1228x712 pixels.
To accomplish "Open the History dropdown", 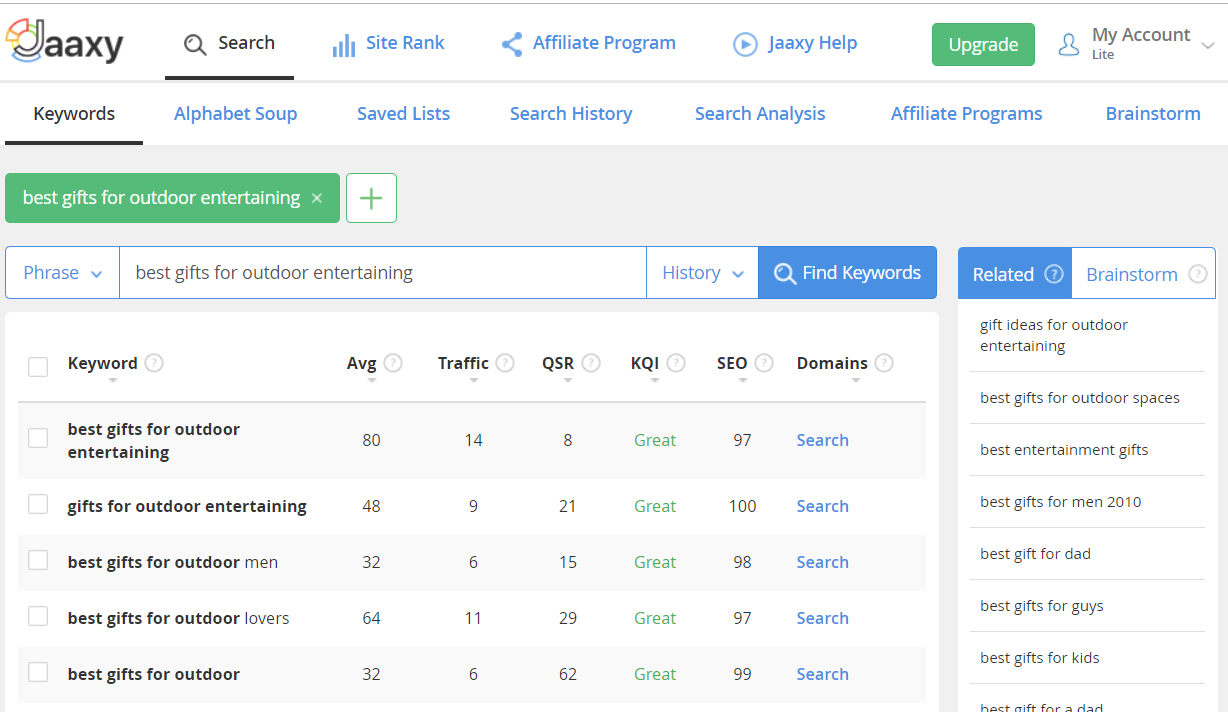I will [x=702, y=273].
